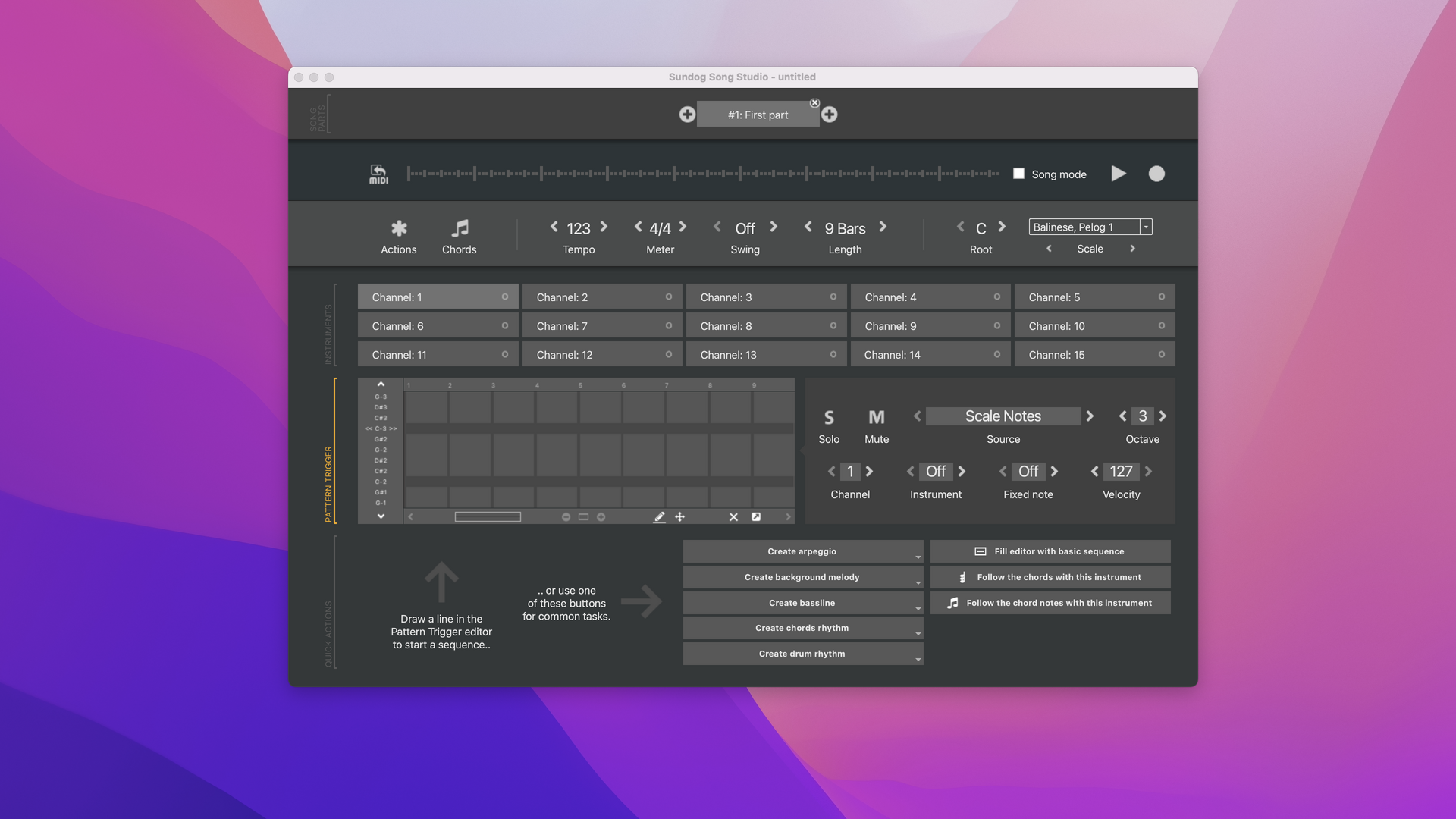Open the Chords editor icon
This screenshot has width=1456, height=819.
click(460, 229)
